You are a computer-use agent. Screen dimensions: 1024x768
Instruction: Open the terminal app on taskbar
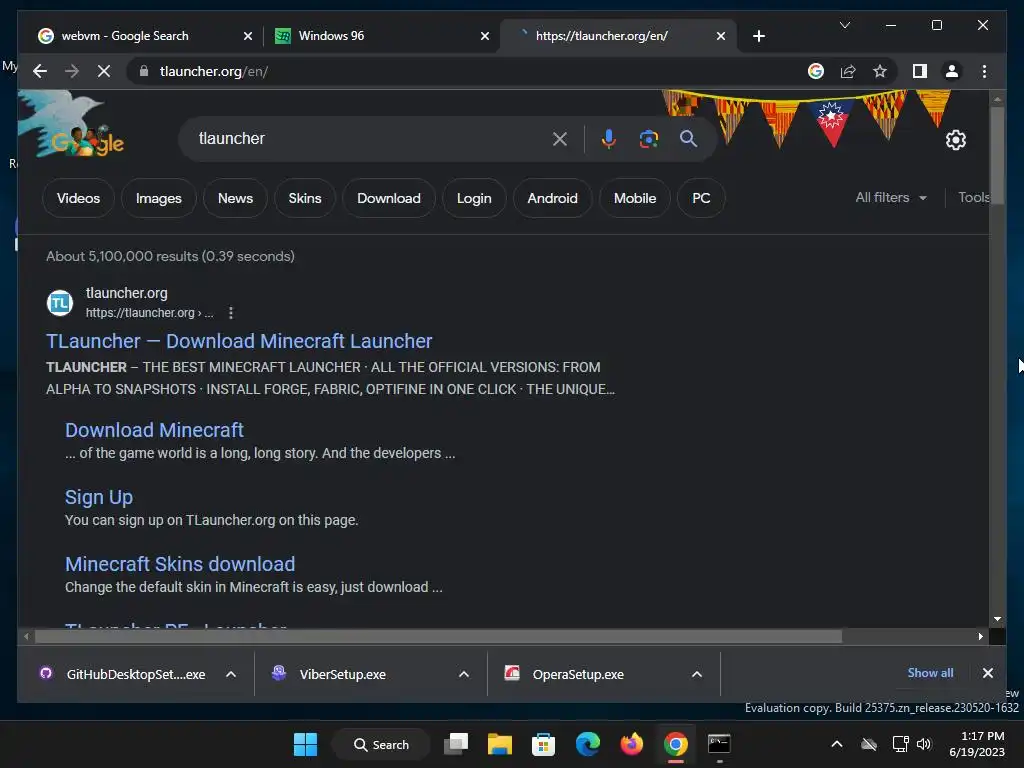[719, 744]
